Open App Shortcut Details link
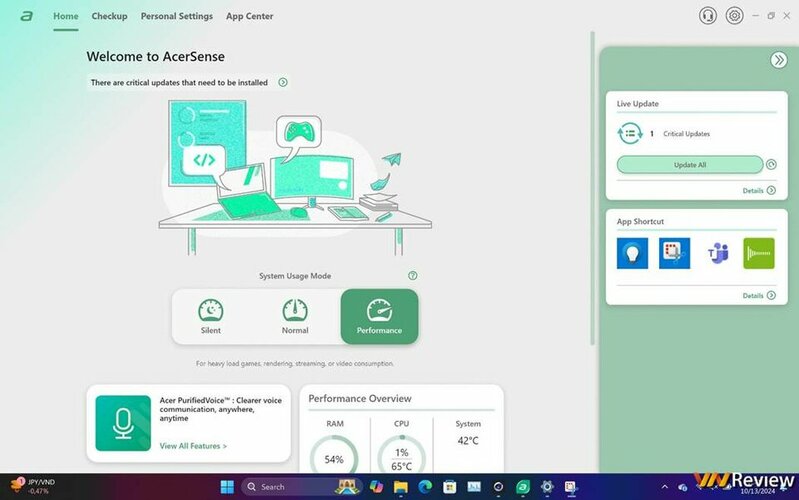The image size is (799, 500). 759,296
